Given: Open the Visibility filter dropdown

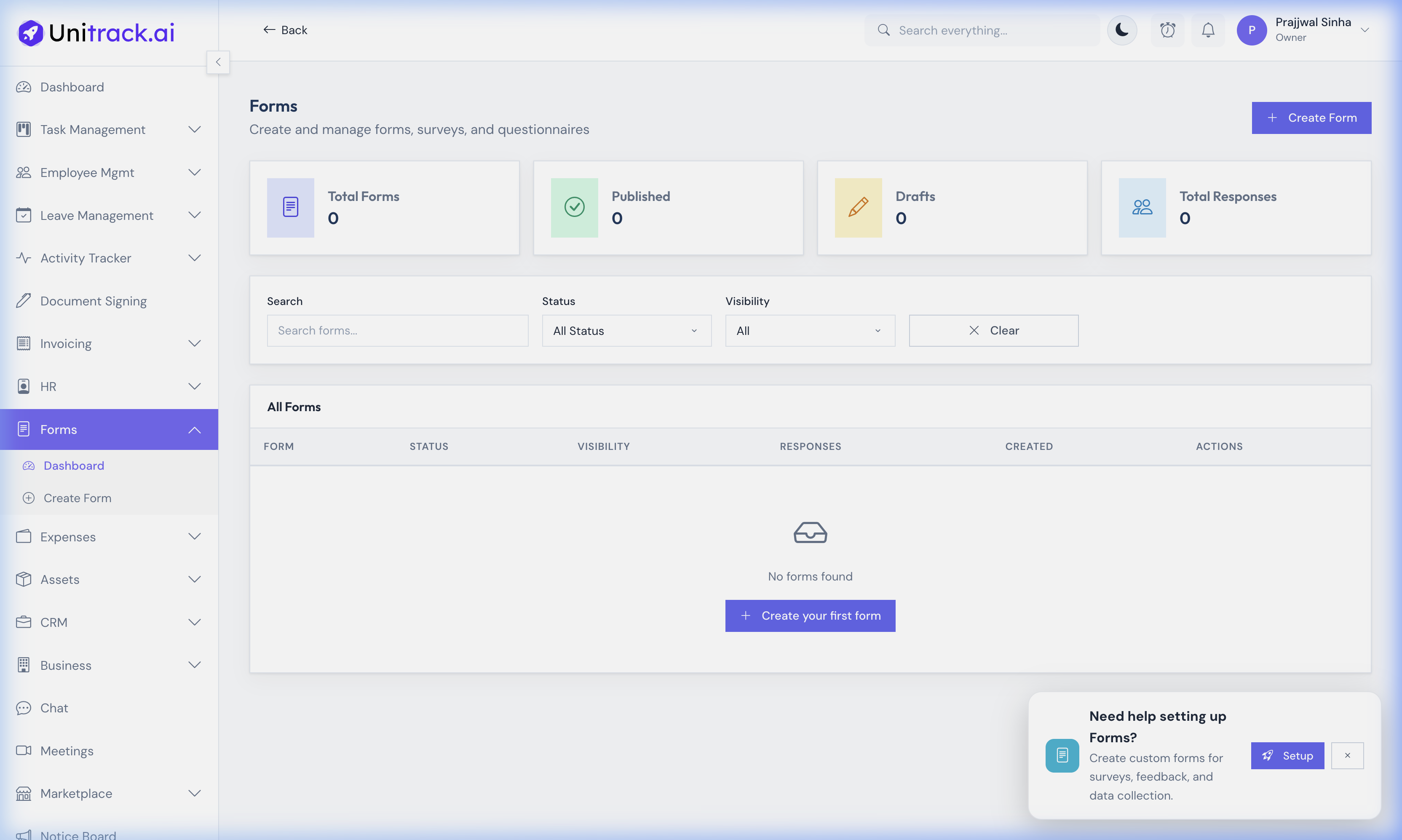Looking at the screenshot, I should point(809,331).
